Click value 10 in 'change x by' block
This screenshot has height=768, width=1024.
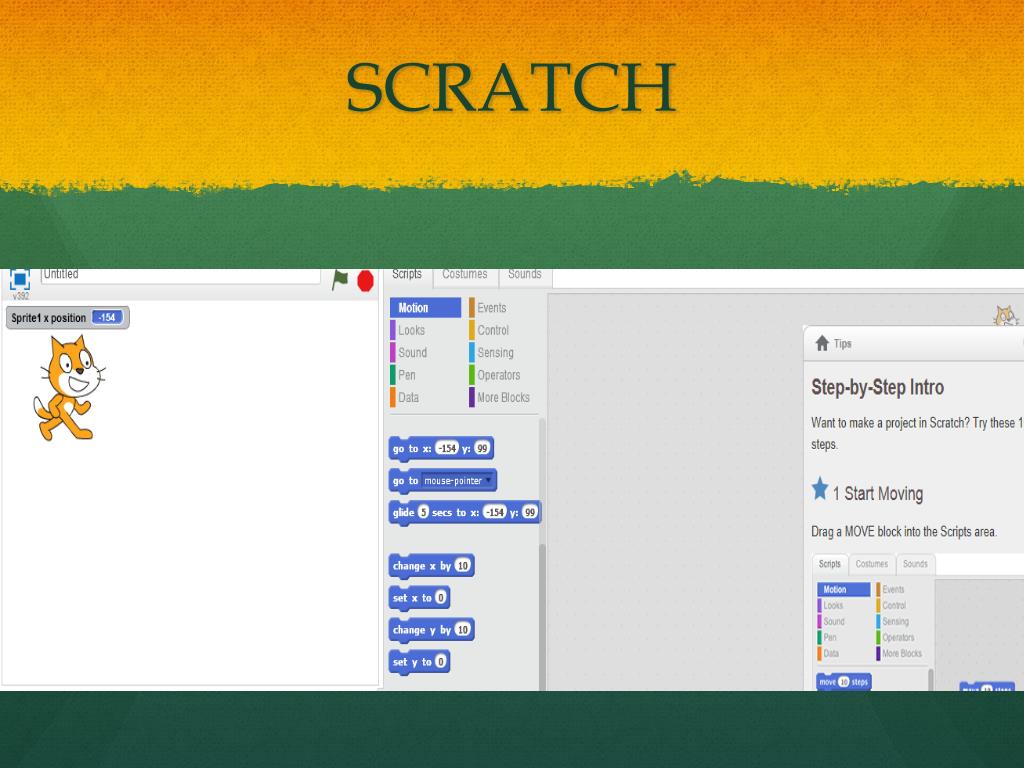[462, 566]
